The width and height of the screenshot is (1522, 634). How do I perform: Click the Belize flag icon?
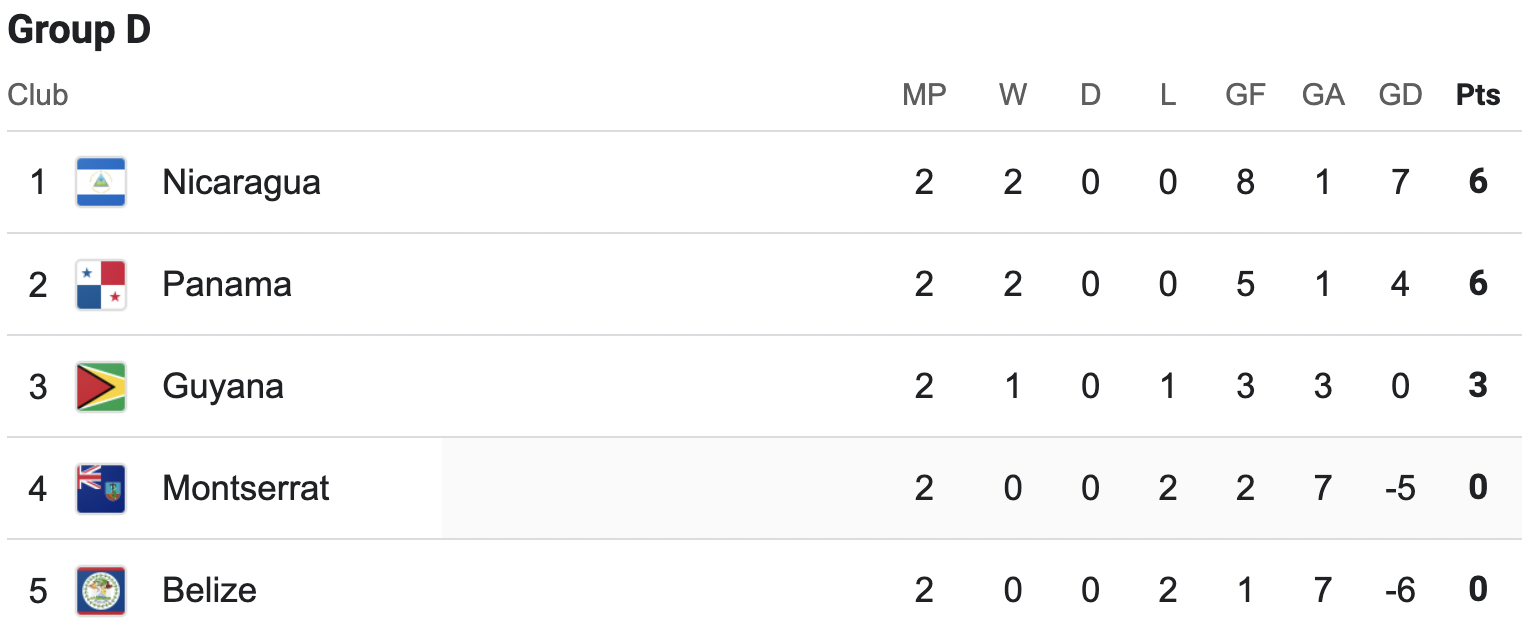click(101, 590)
